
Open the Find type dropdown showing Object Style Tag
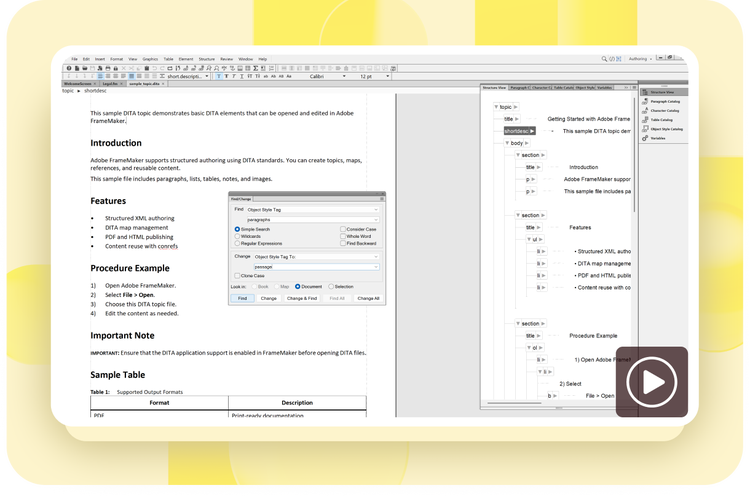click(313, 209)
